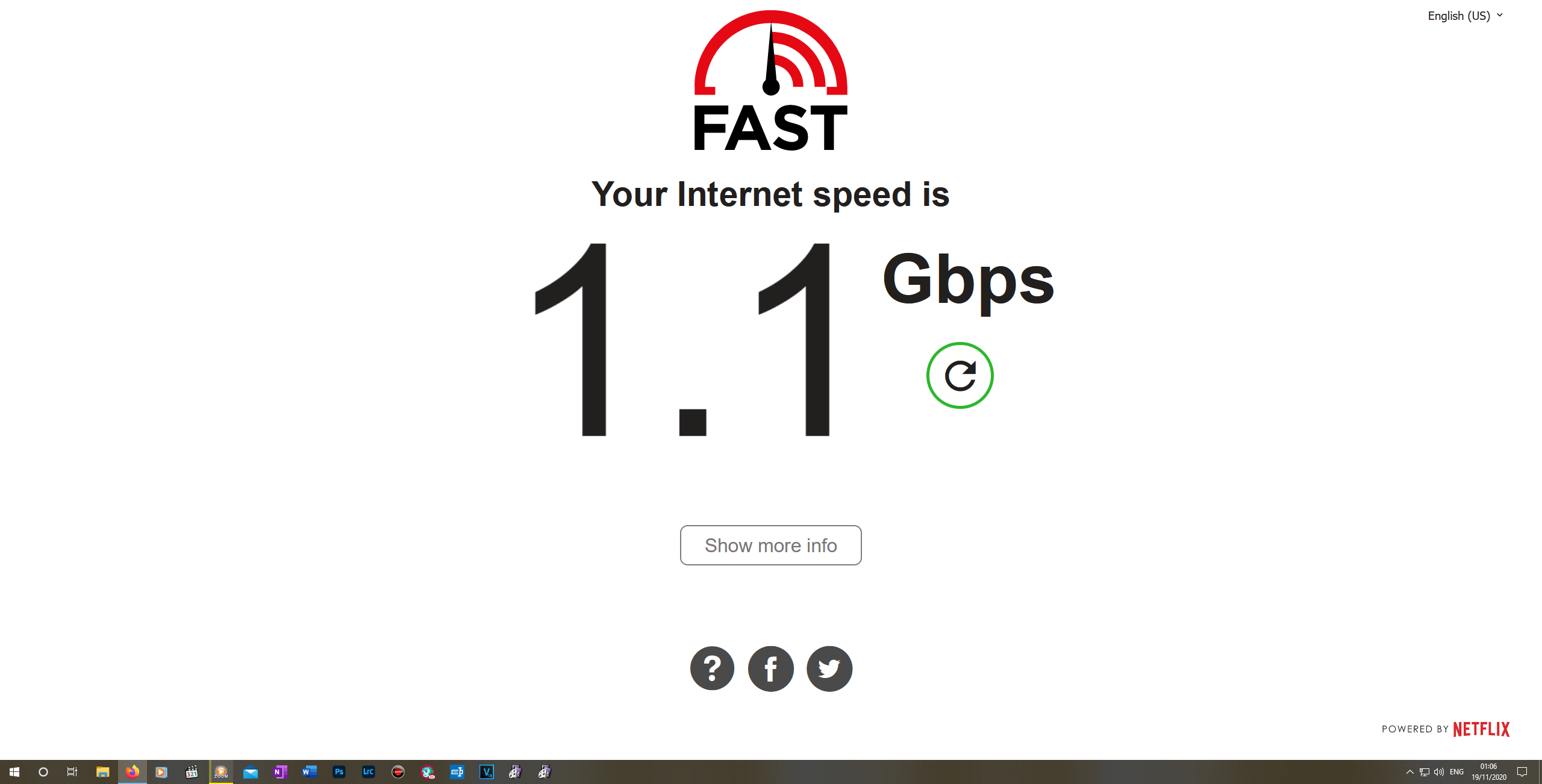
Task: Launch OneNote from the taskbar
Action: point(280,772)
